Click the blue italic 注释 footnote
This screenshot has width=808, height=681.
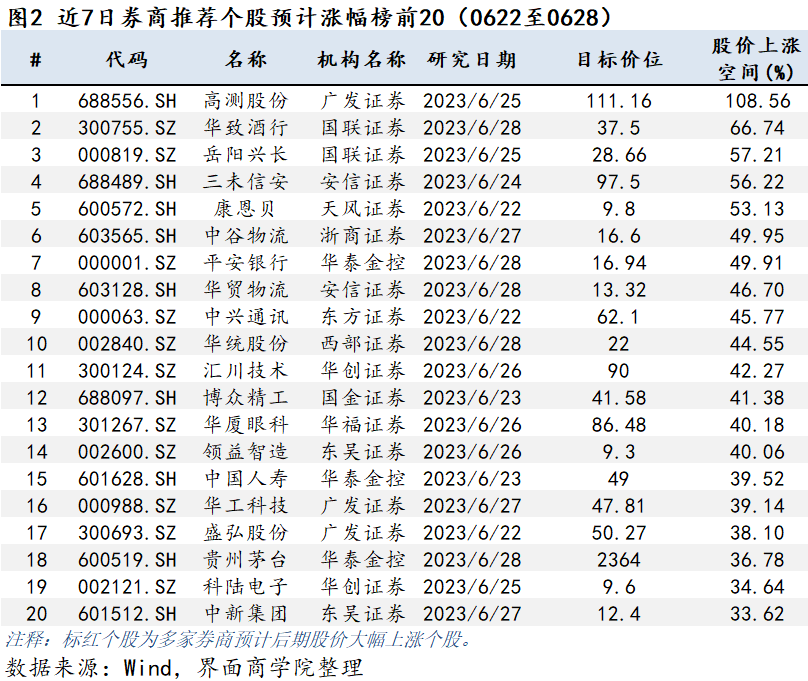[238, 639]
